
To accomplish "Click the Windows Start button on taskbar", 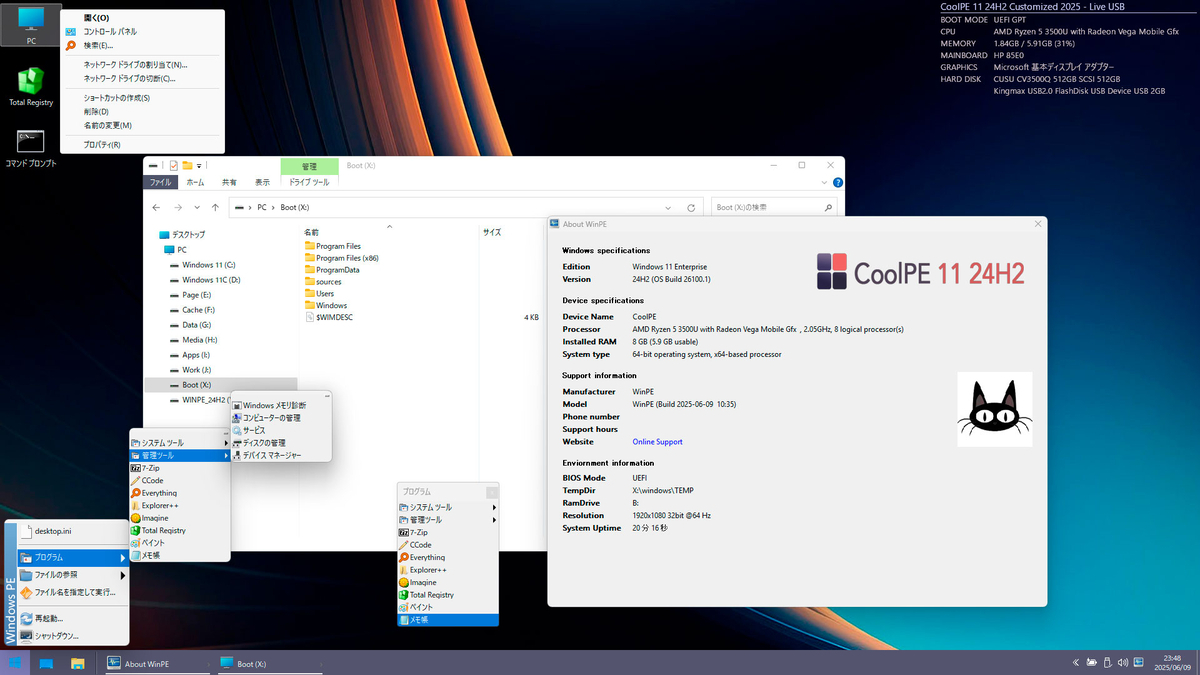I will [15, 663].
